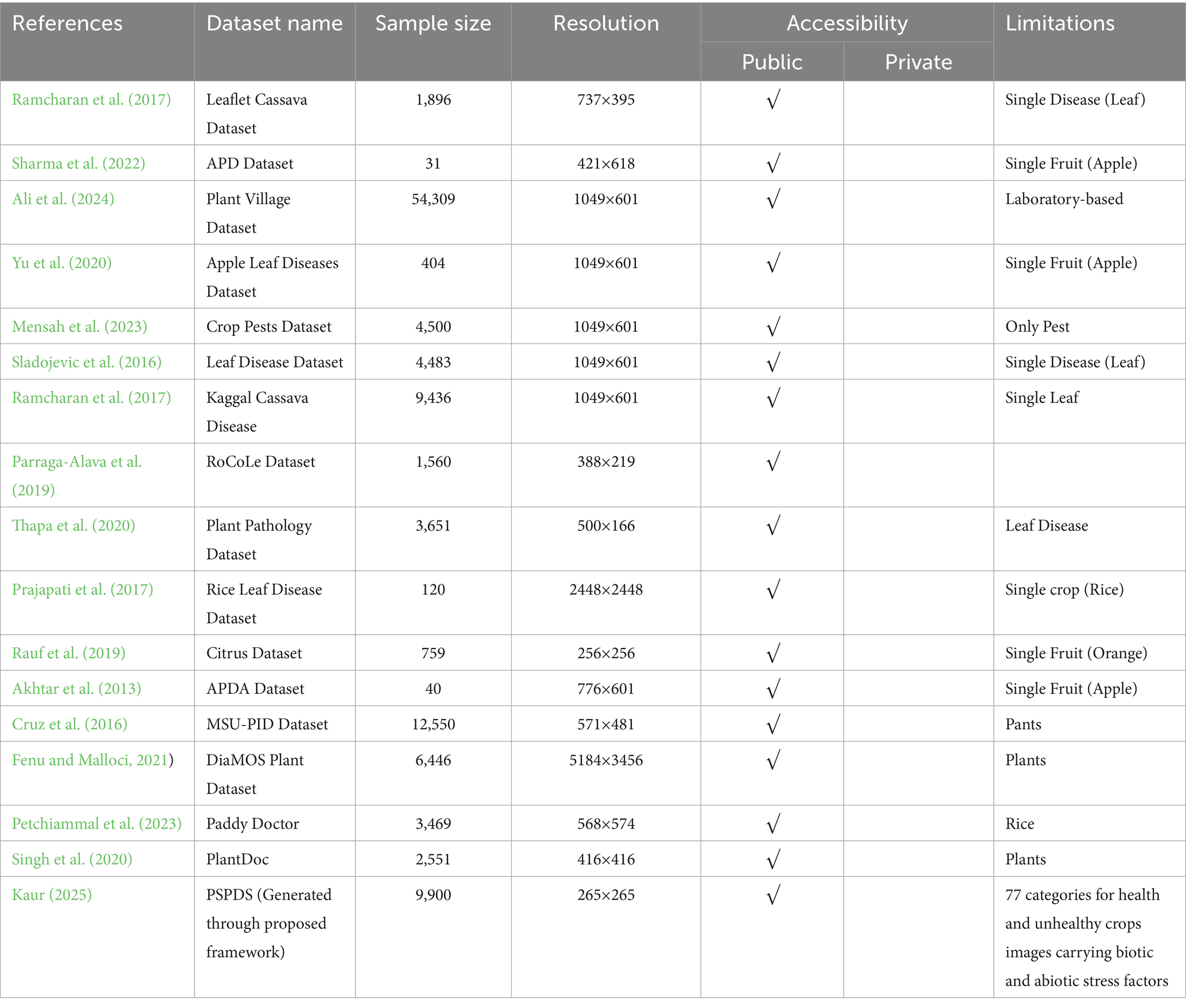The width and height of the screenshot is (1186, 1008).
Task: Select the Sladojevic et al. (2016) reference
Action: click(87, 362)
